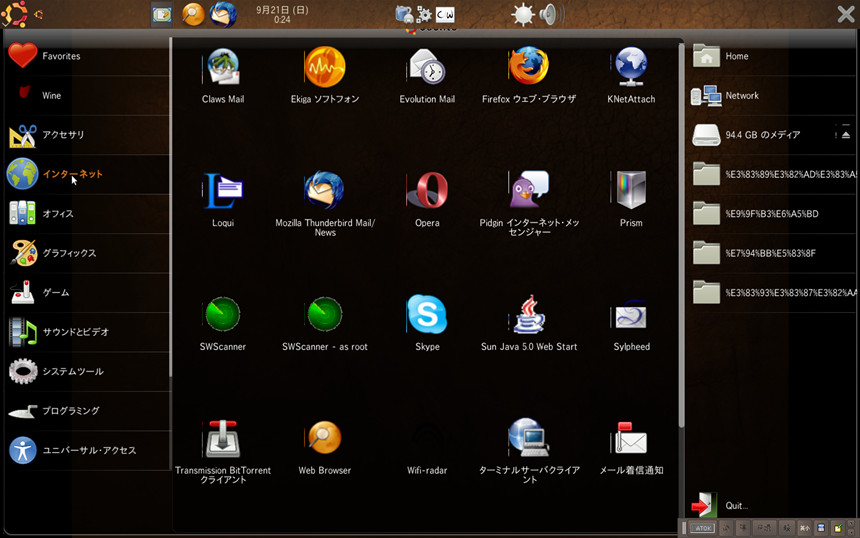Click the ATOK input method button
The width and height of the screenshot is (860, 538).
pyautogui.click(x=701, y=528)
